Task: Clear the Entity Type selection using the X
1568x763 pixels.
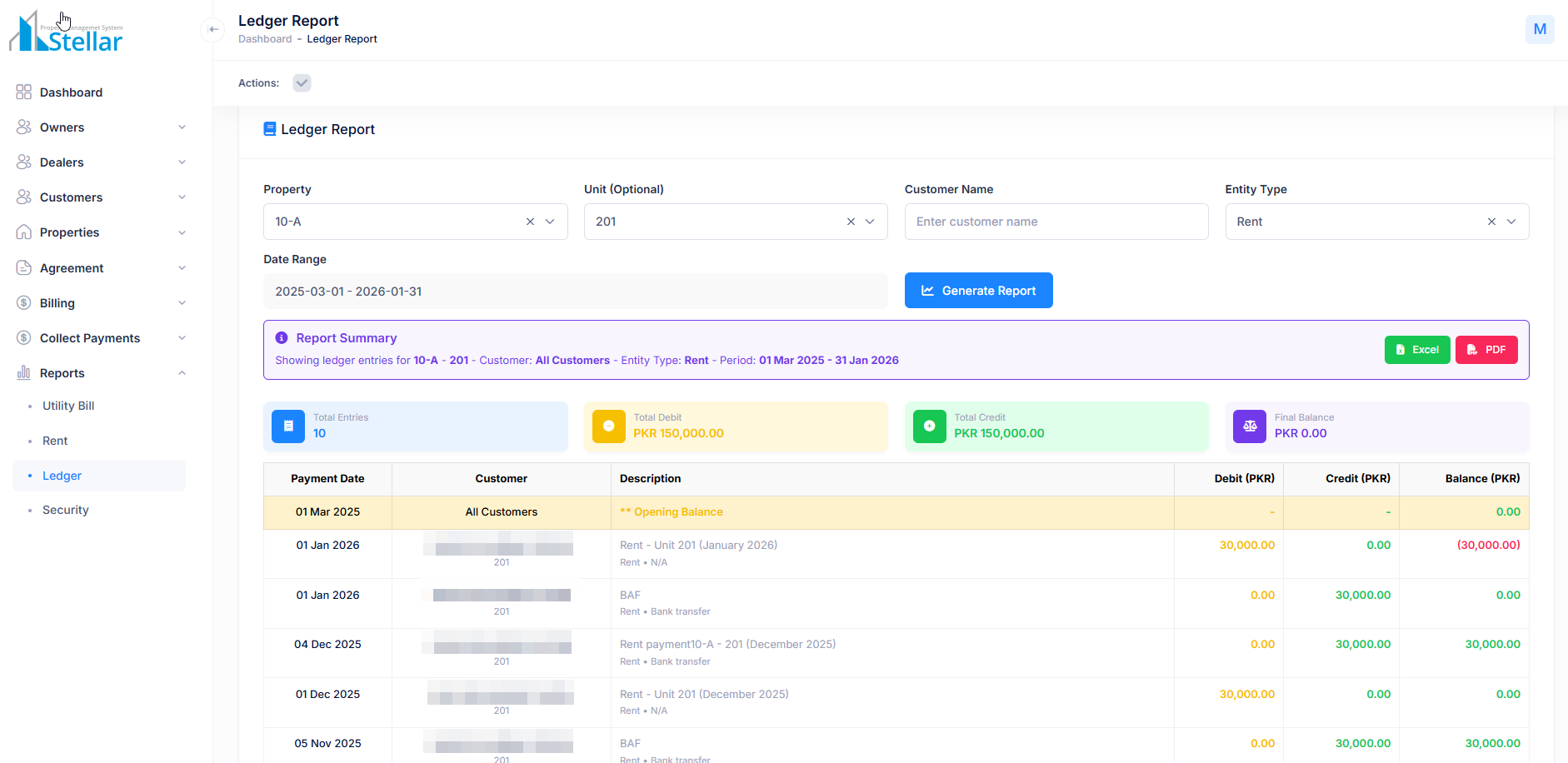Action: (1491, 222)
